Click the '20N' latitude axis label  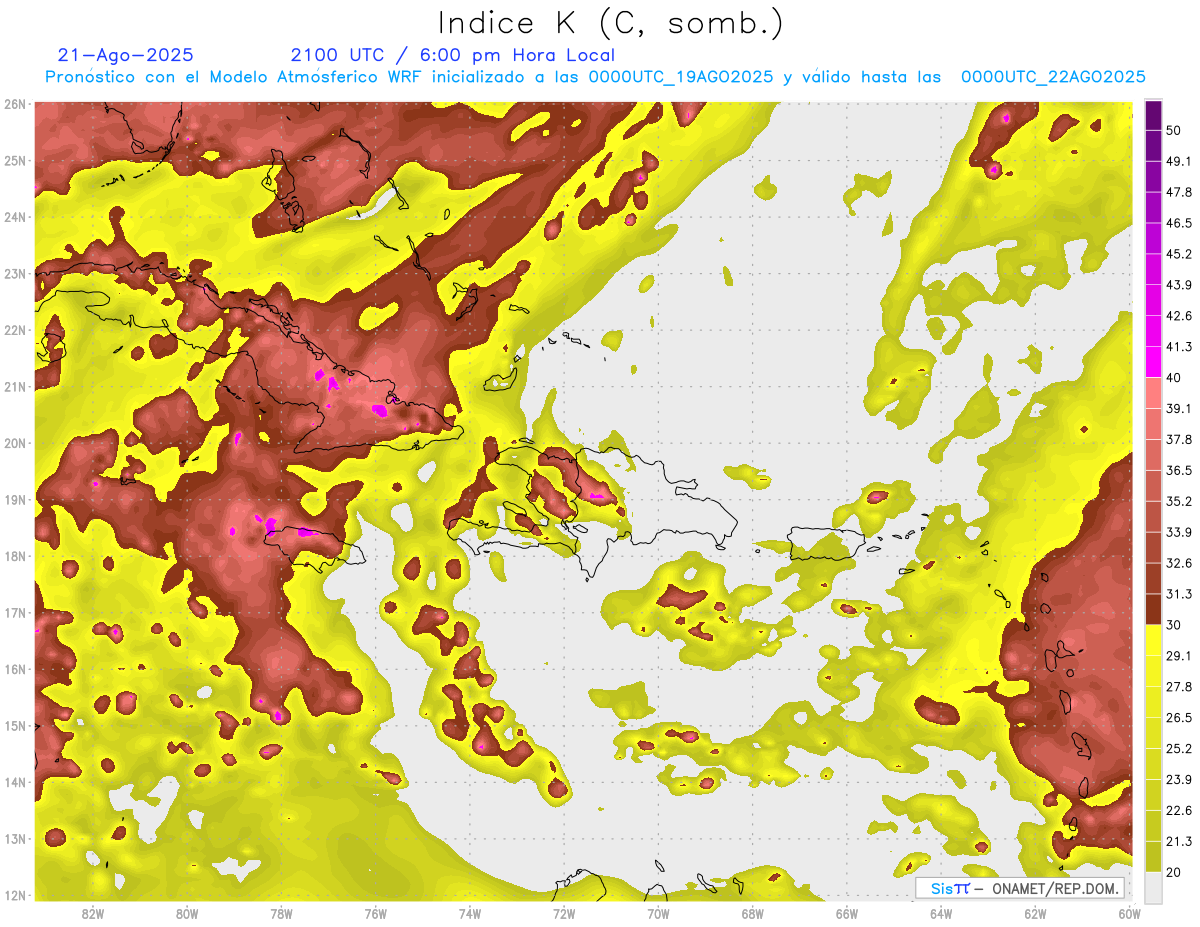pos(15,443)
